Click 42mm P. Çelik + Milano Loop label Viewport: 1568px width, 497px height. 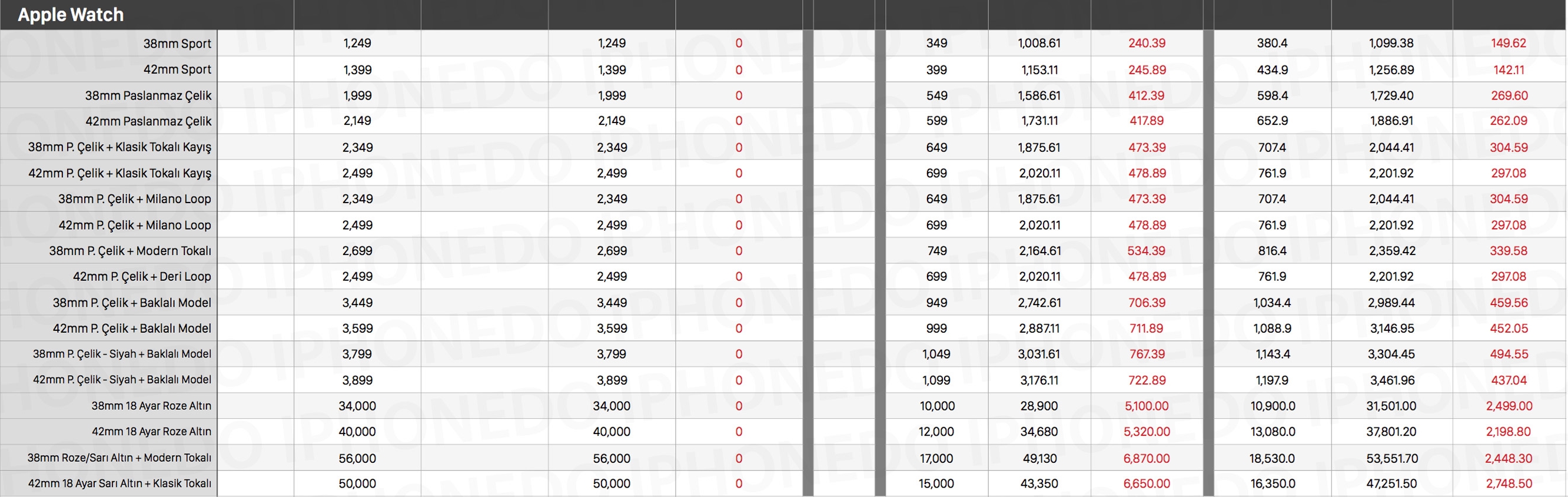pyautogui.click(x=135, y=226)
